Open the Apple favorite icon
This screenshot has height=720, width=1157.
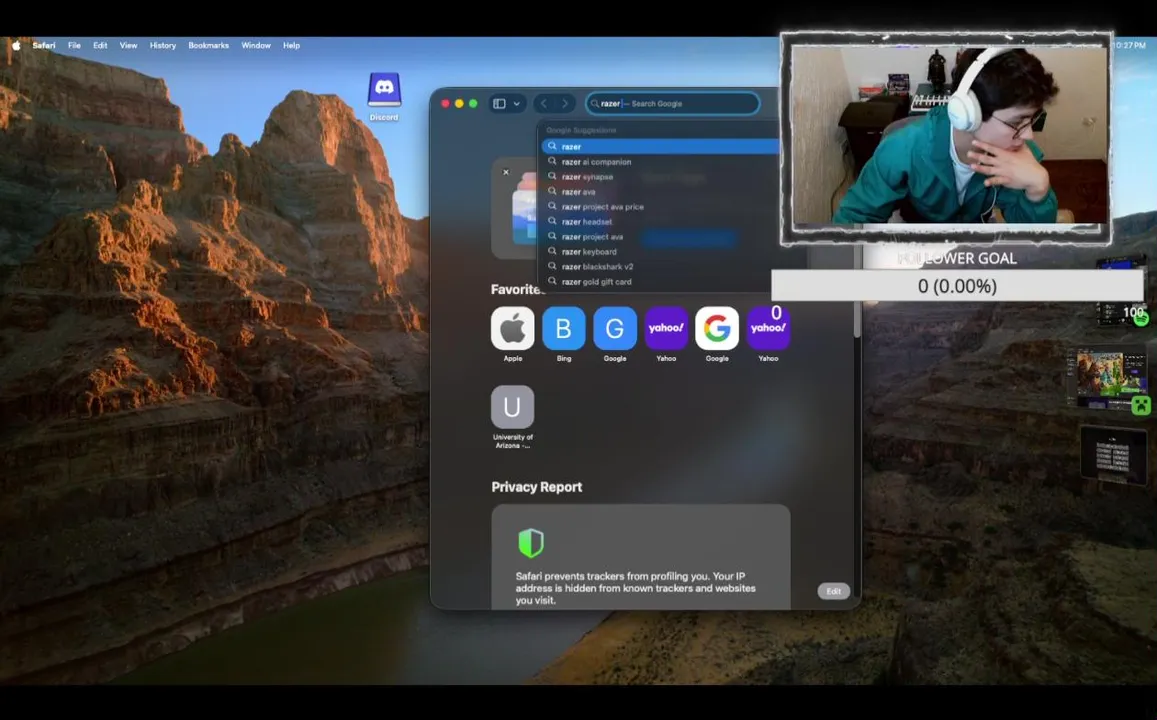tap(513, 328)
